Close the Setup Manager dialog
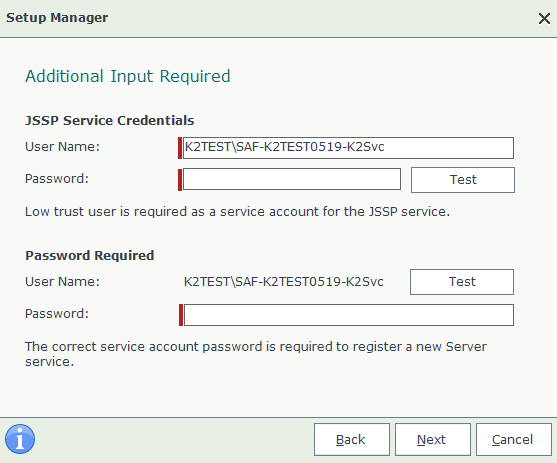Viewport: 557px width, 463px height. point(544,18)
